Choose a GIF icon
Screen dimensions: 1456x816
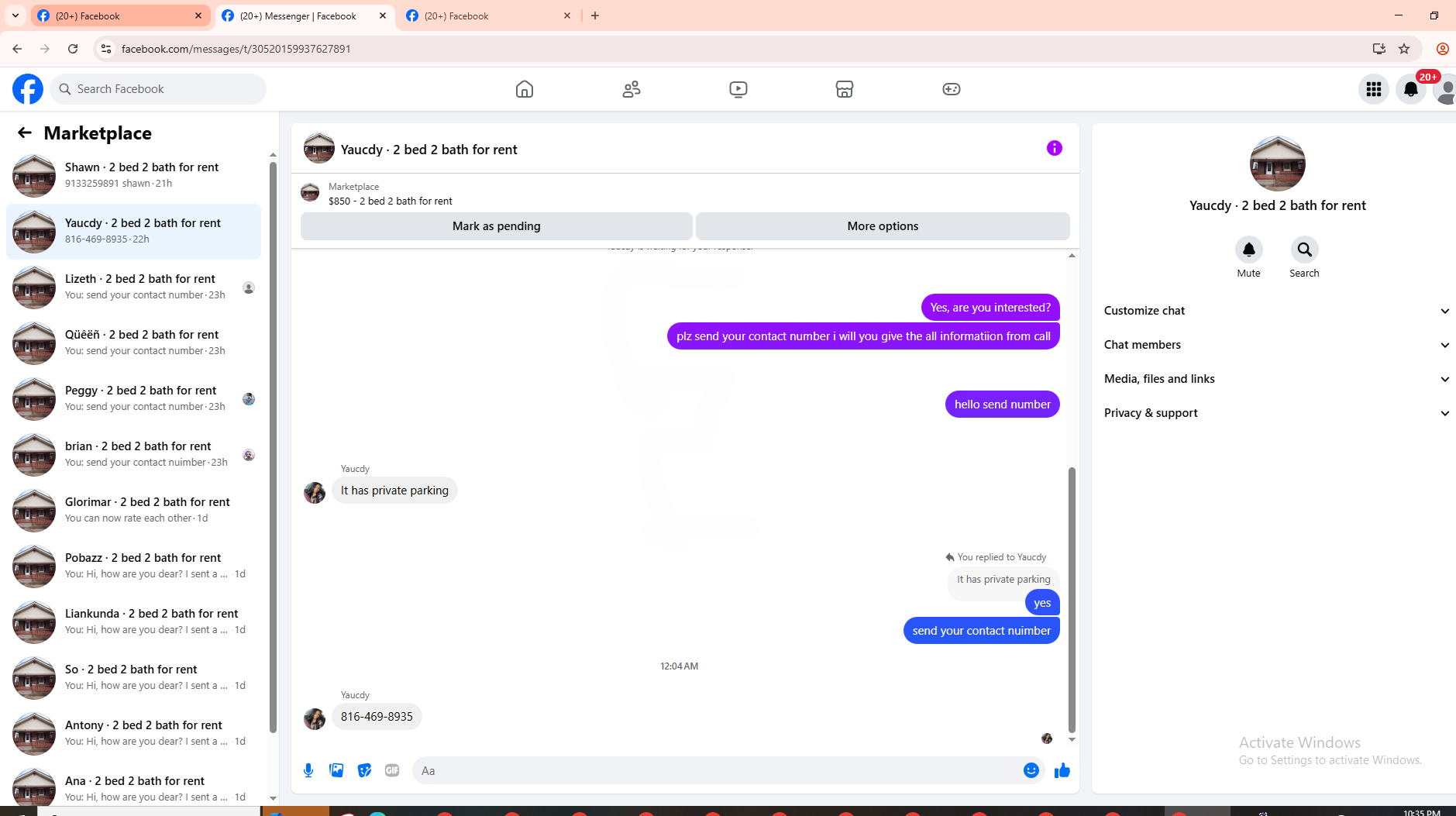pyautogui.click(x=392, y=770)
